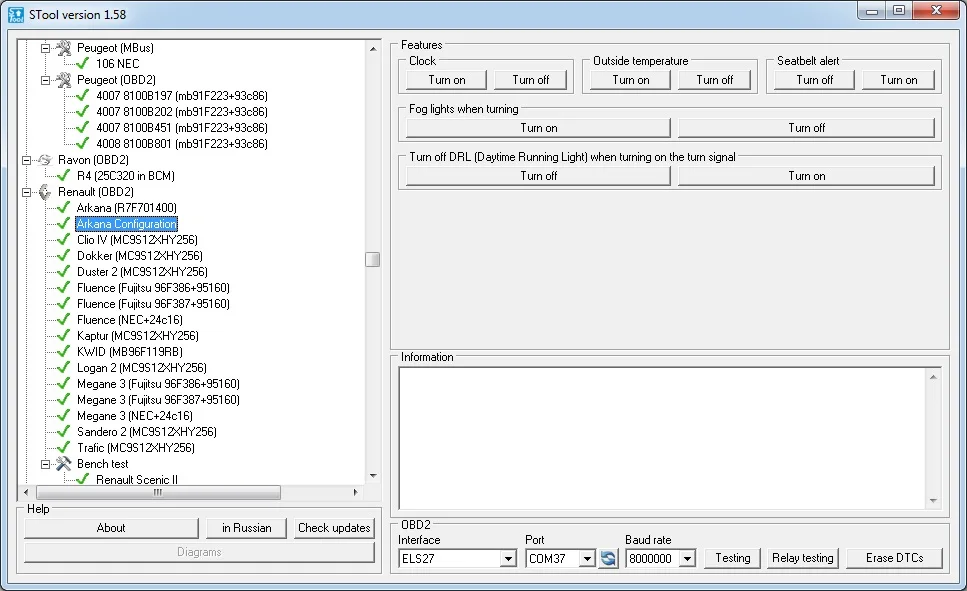967x591 pixels.
Task: Click the checkmark beside Kaptur
Action: click(64, 336)
